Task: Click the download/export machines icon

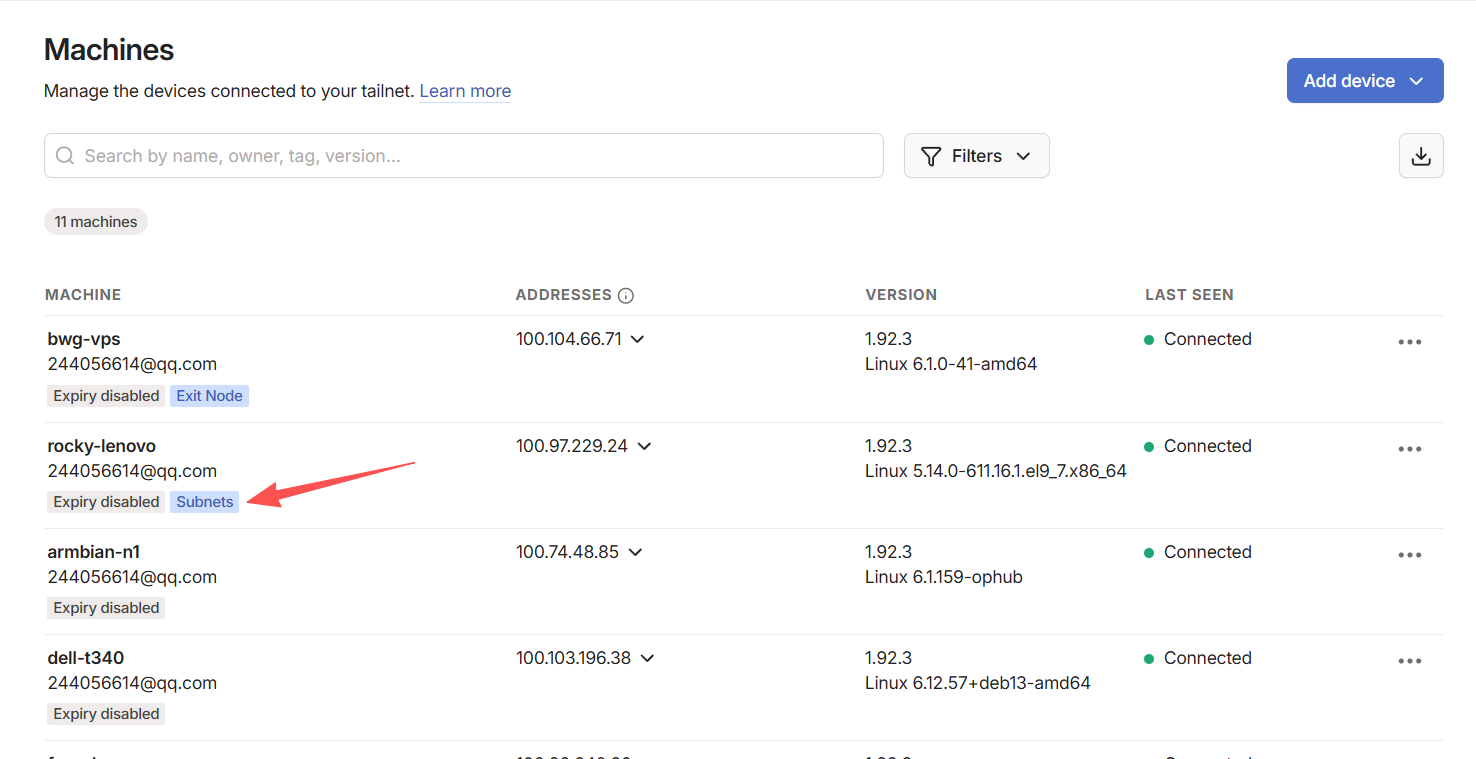Action: pyautogui.click(x=1420, y=156)
